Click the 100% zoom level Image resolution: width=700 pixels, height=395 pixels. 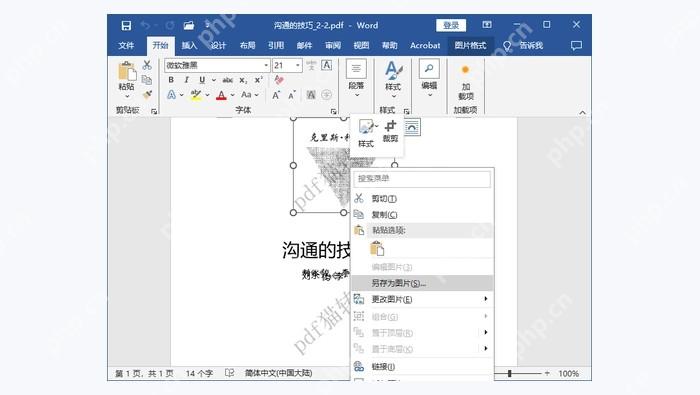568,373
